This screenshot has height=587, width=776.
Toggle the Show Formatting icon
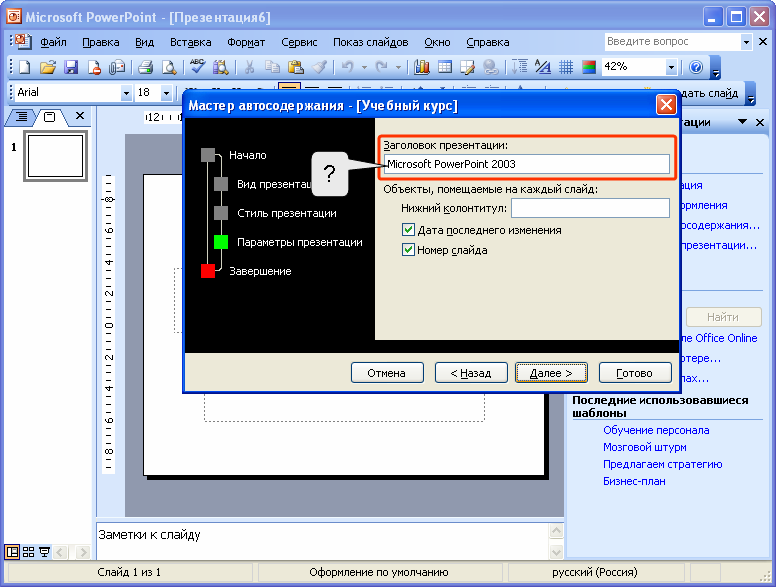tap(543, 67)
